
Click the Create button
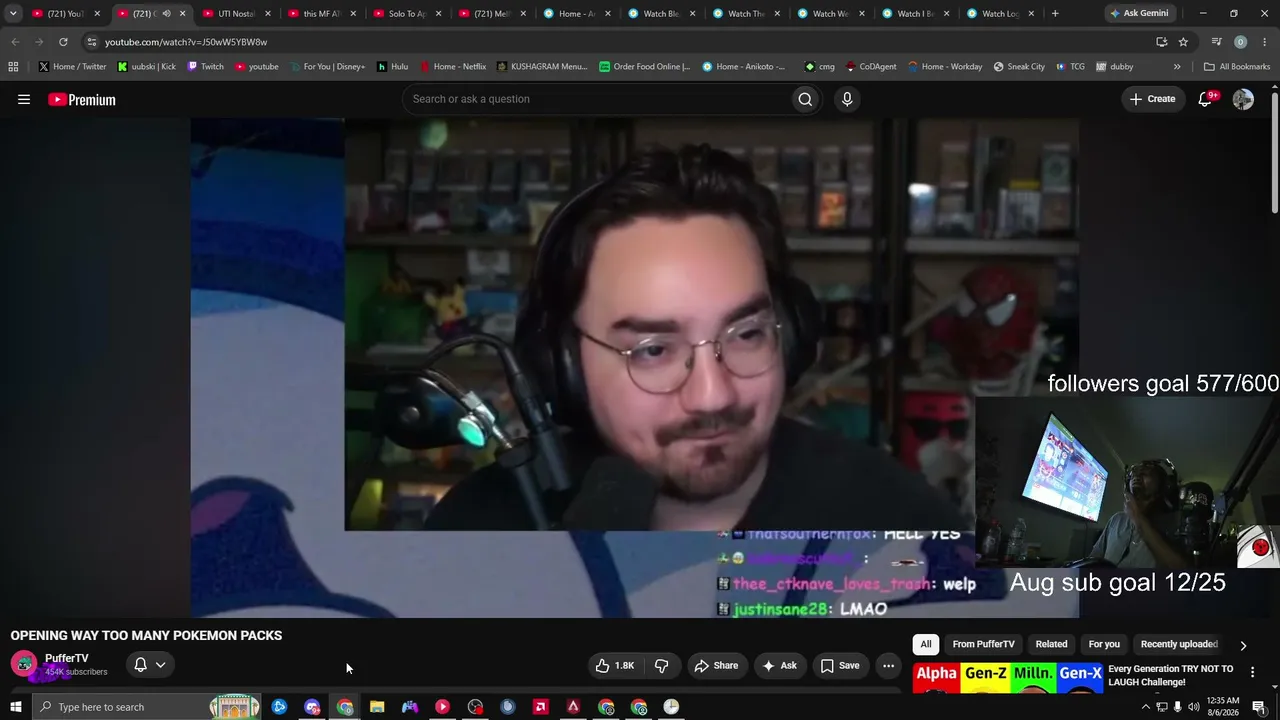click(1152, 99)
